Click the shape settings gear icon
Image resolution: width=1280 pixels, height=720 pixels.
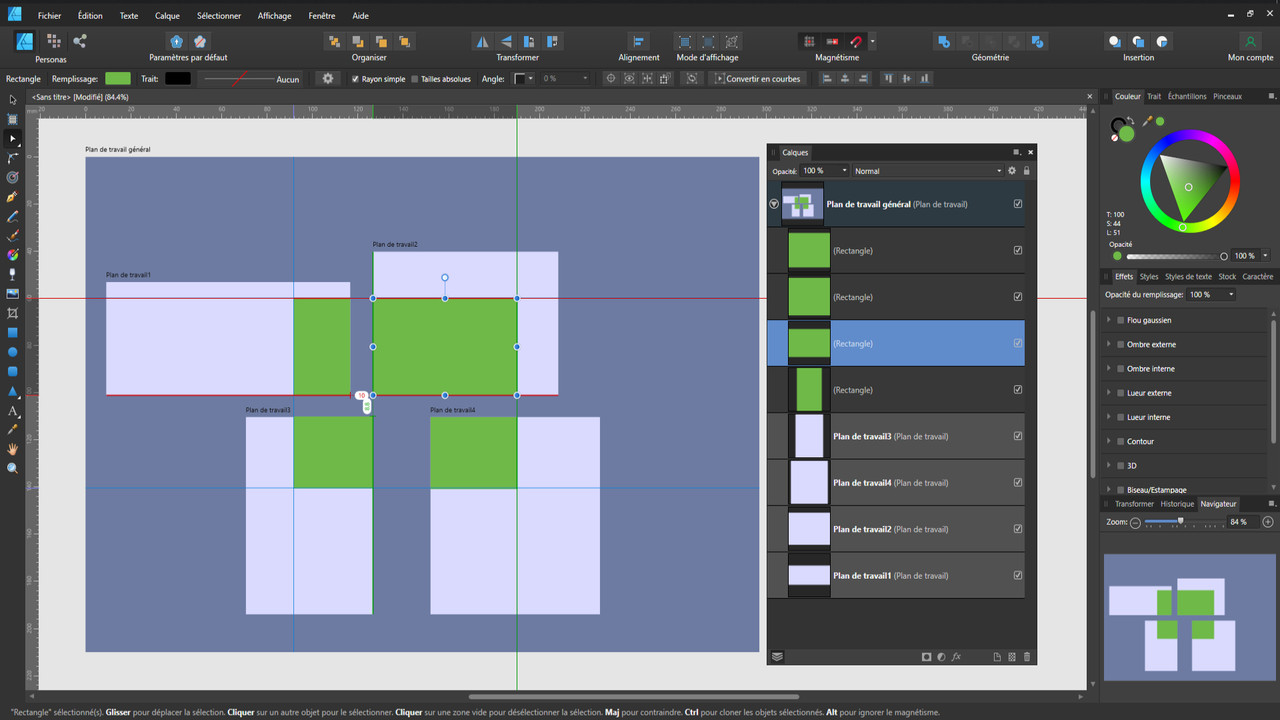(327, 78)
